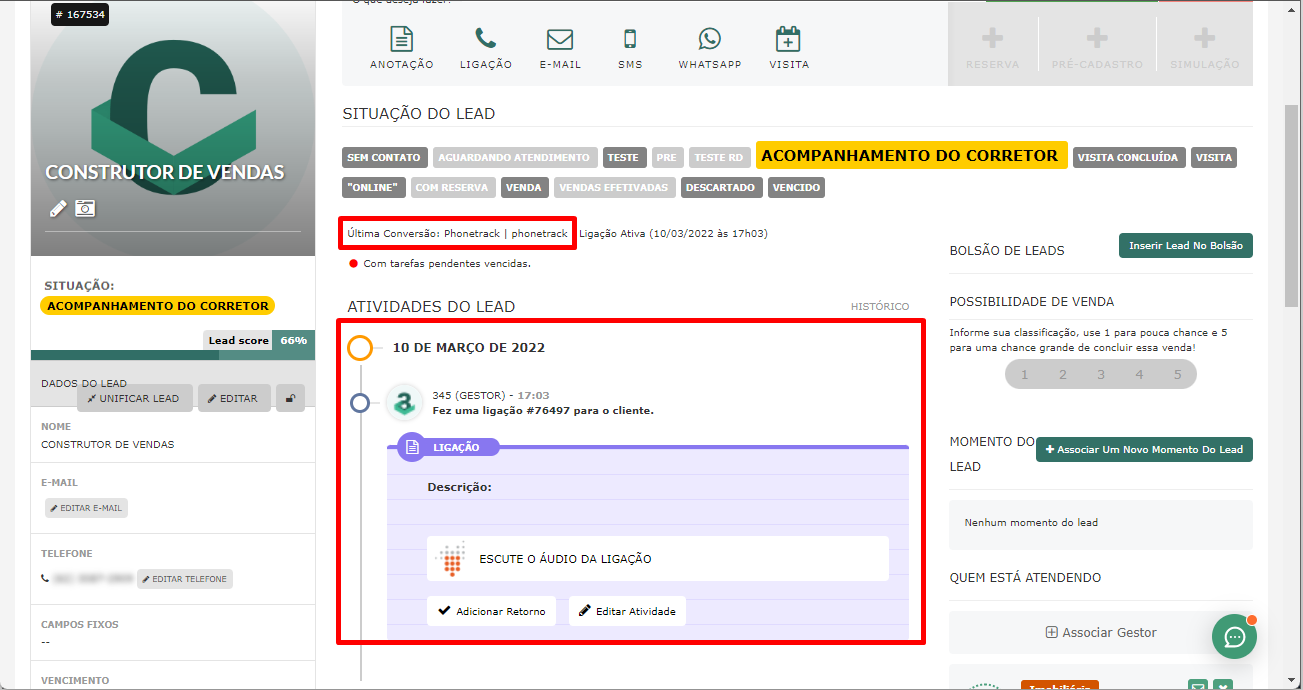Screen dimensions: 1303x690
Task: Rate sale possibility as 1
Action: [x=1024, y=374]
